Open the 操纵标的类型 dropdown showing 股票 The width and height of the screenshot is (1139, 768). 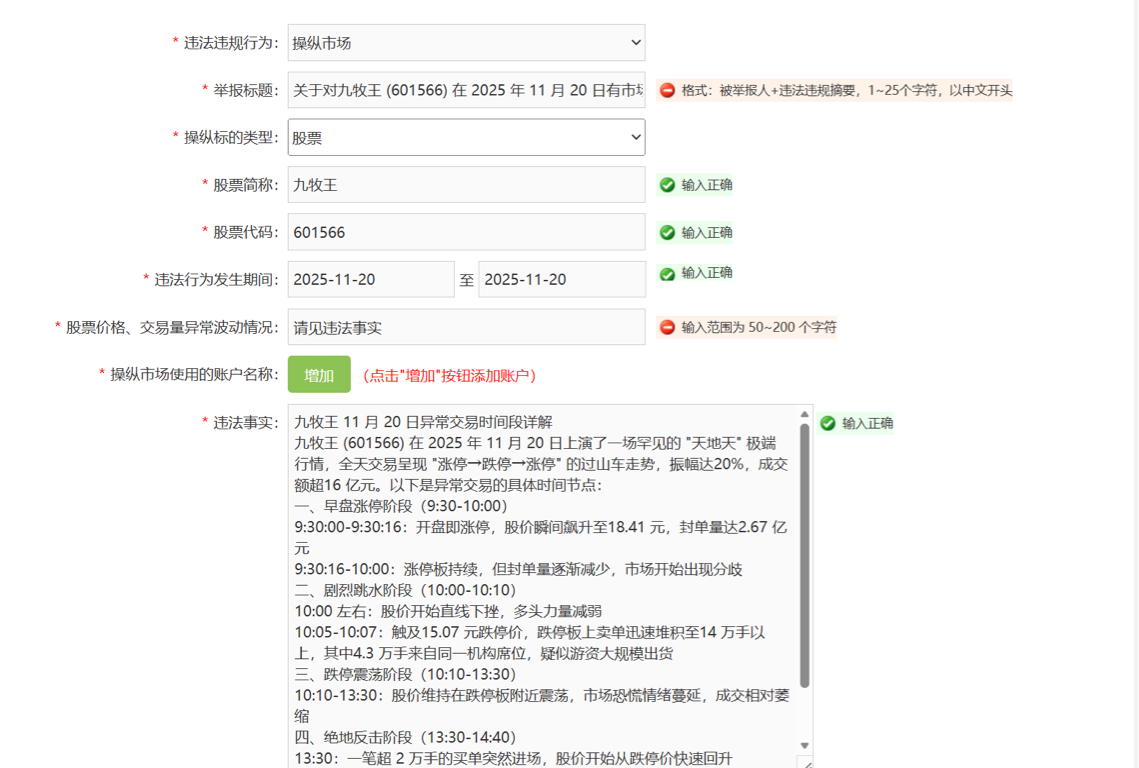(x=466, y=137)
